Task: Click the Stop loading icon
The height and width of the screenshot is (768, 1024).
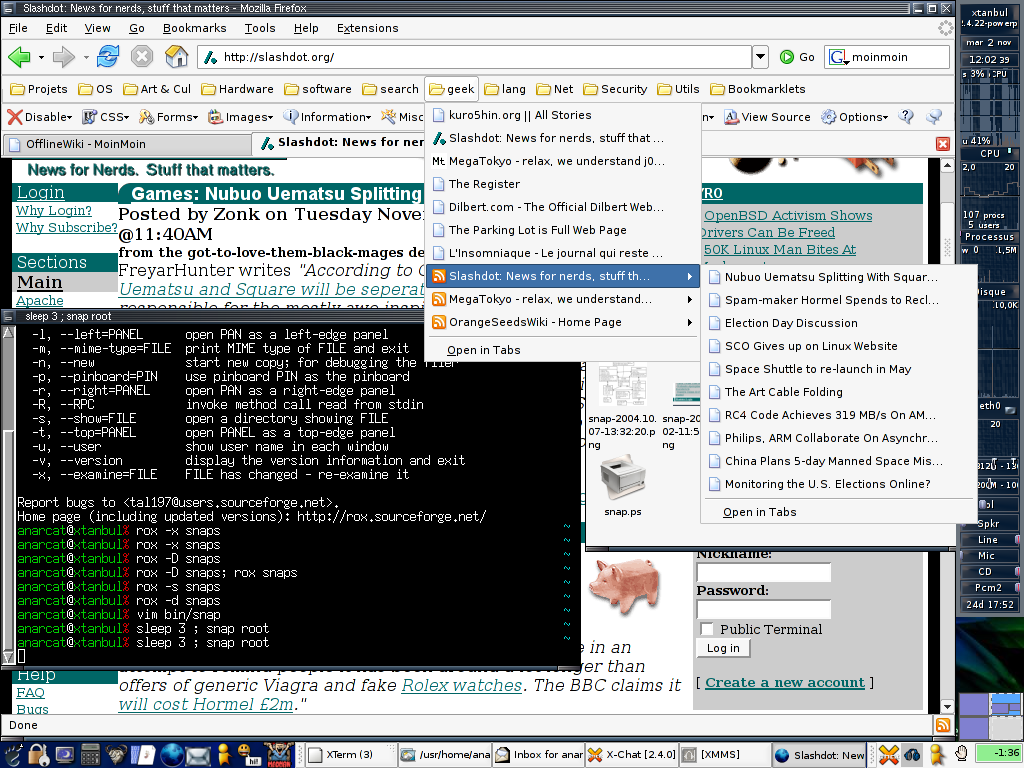Action: click(x=142, y=57)
